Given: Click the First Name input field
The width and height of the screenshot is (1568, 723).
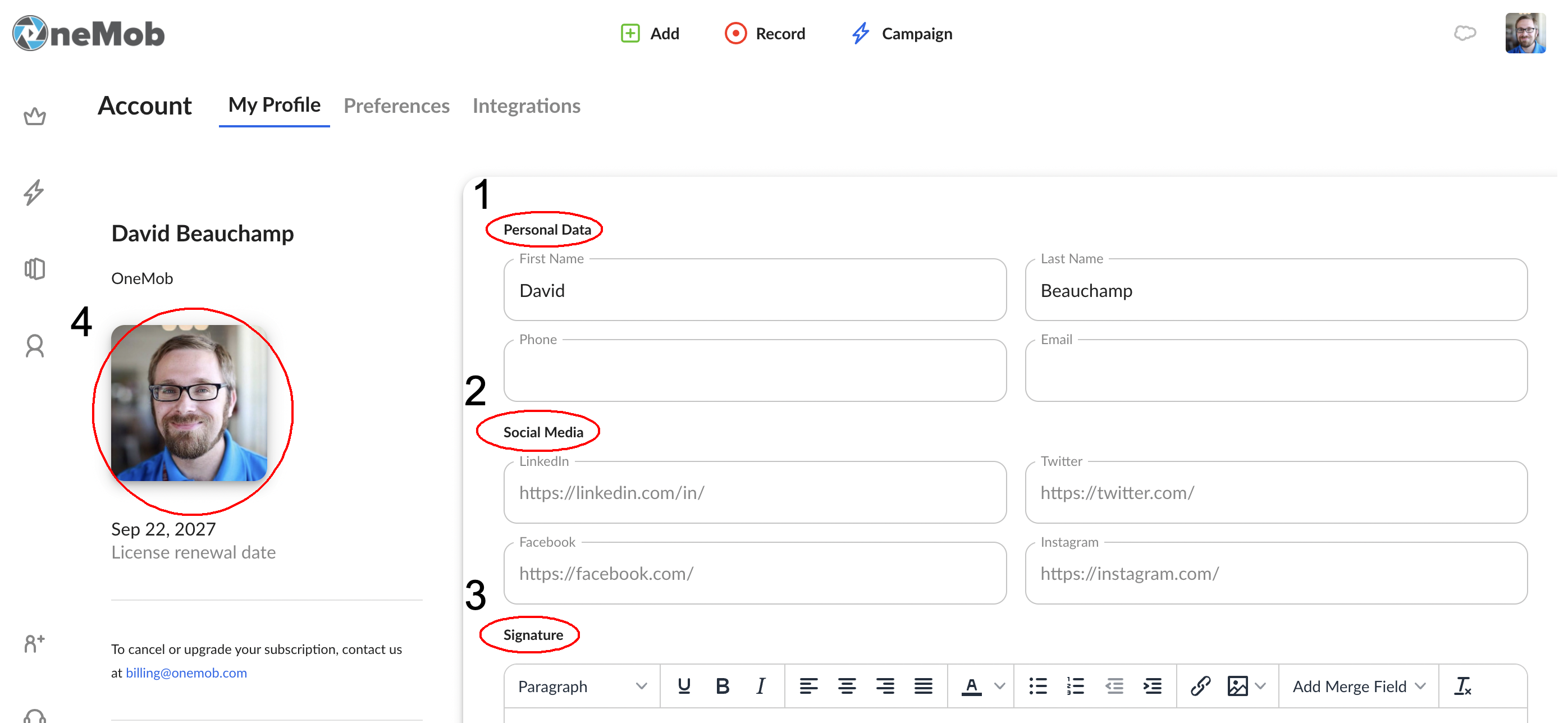Looking at the screenshot, I should click(x=755, y=290).
